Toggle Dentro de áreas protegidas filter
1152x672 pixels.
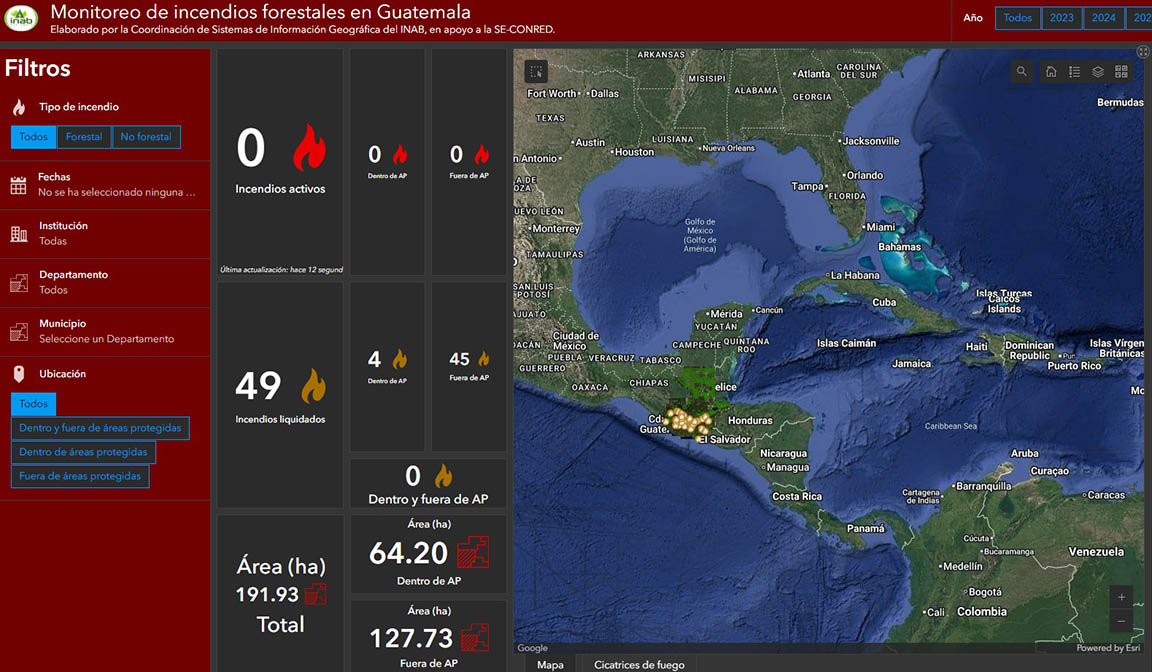83,452
